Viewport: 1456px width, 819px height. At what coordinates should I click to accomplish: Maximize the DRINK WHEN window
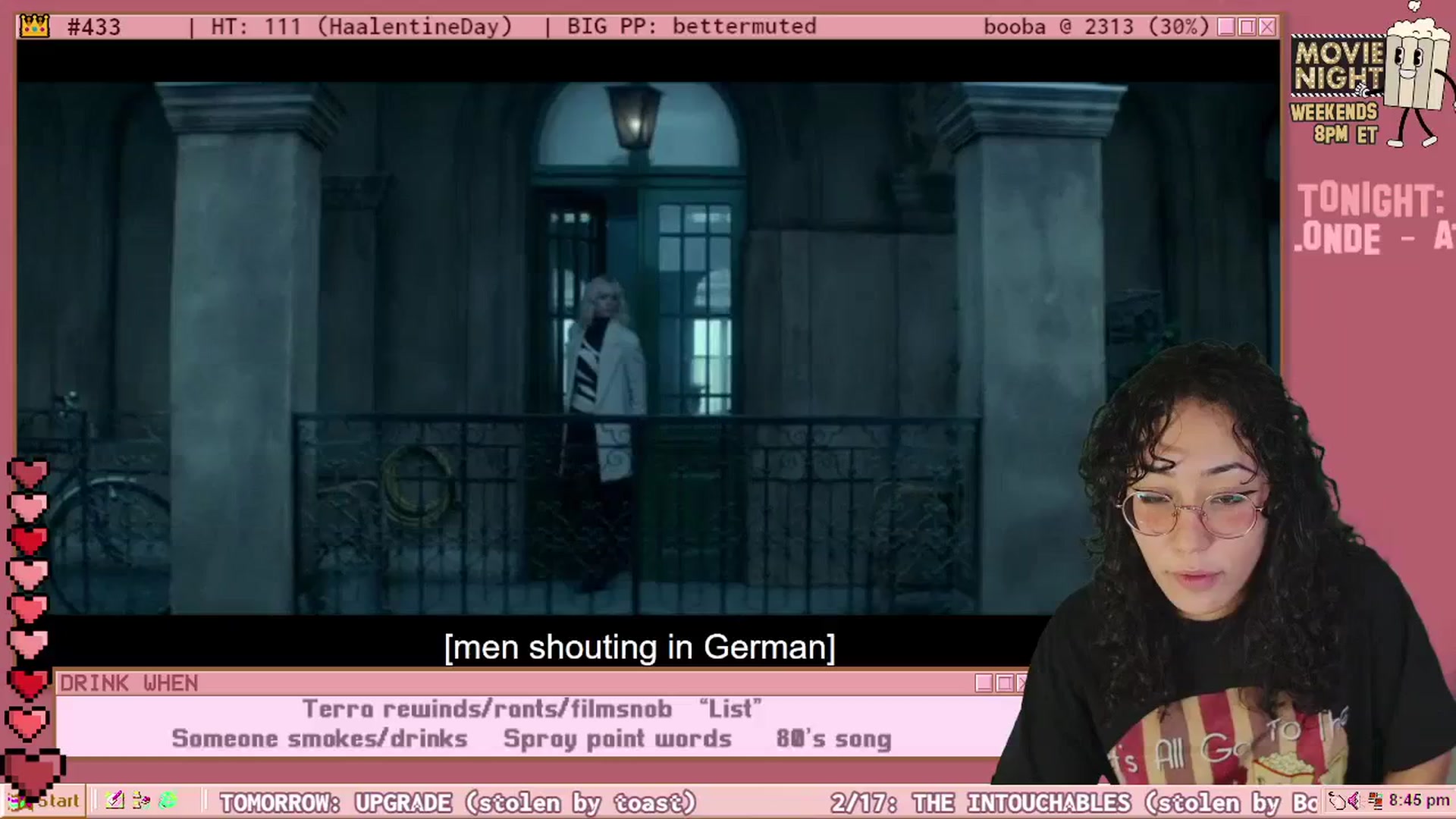click(x=1005, y=683)
